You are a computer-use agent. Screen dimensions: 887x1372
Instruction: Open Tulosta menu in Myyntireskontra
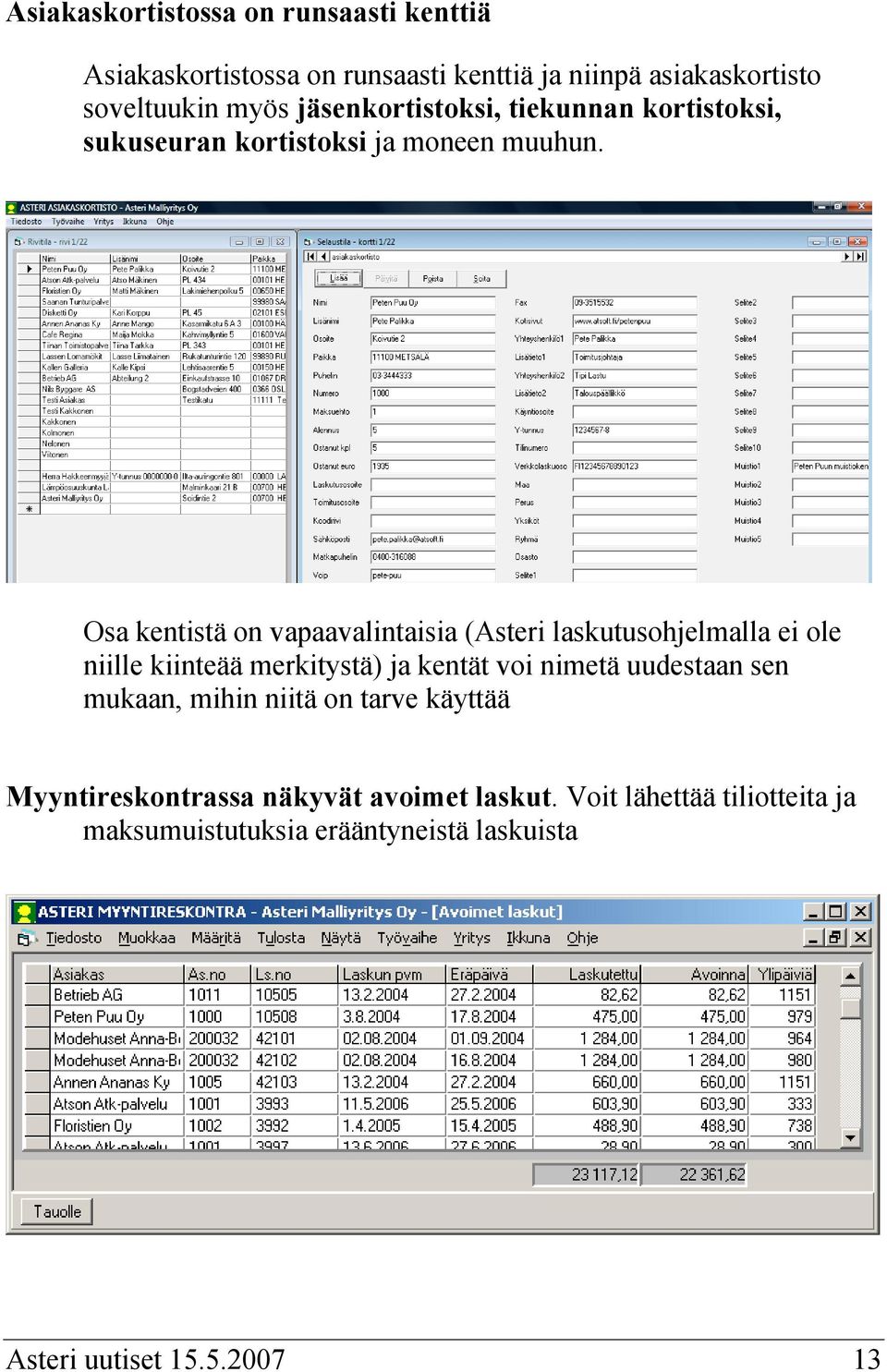tap(281, 938)
